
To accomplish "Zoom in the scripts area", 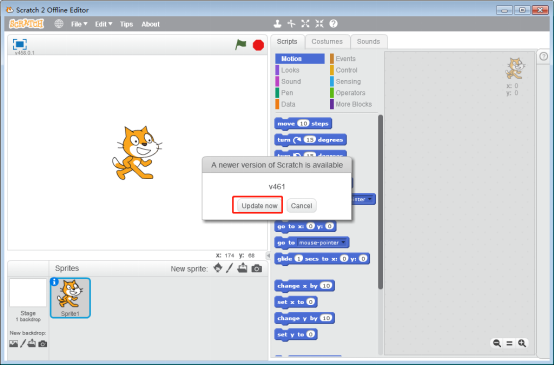I will (x=522, y=343).
